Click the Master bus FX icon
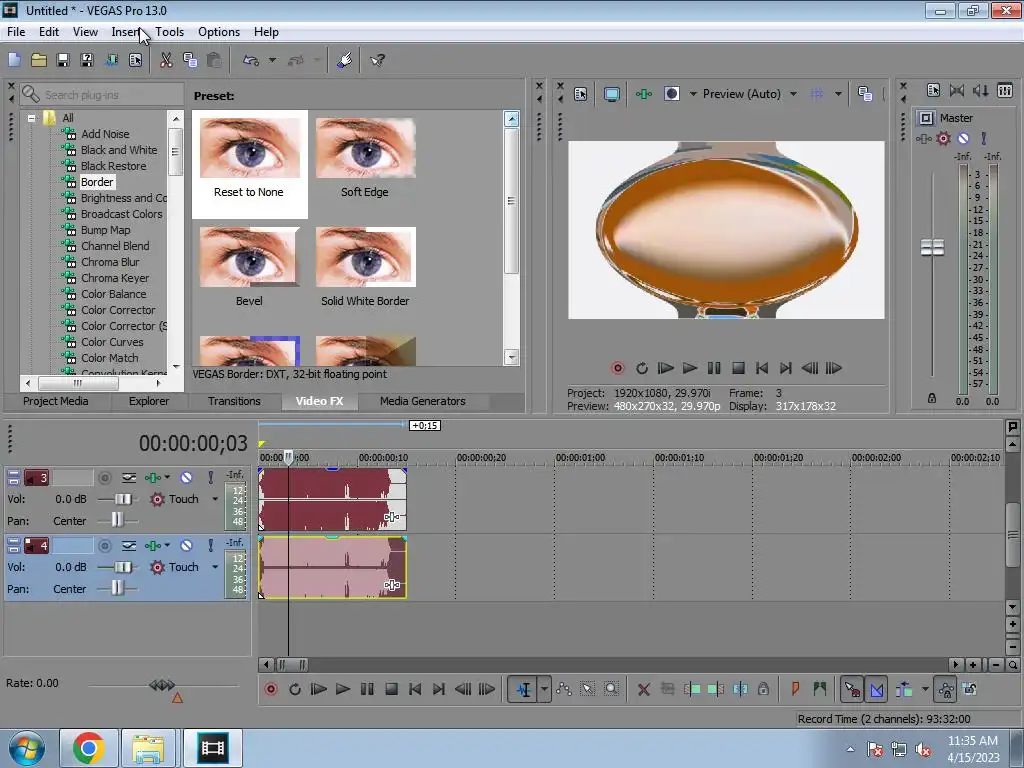The image size is (1024, 768). point(923,138)
